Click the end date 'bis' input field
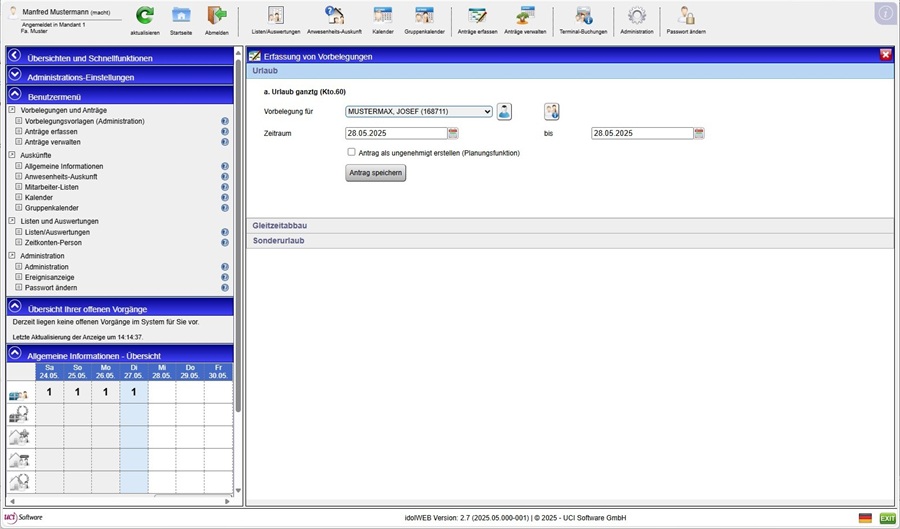 click(641, 133)
